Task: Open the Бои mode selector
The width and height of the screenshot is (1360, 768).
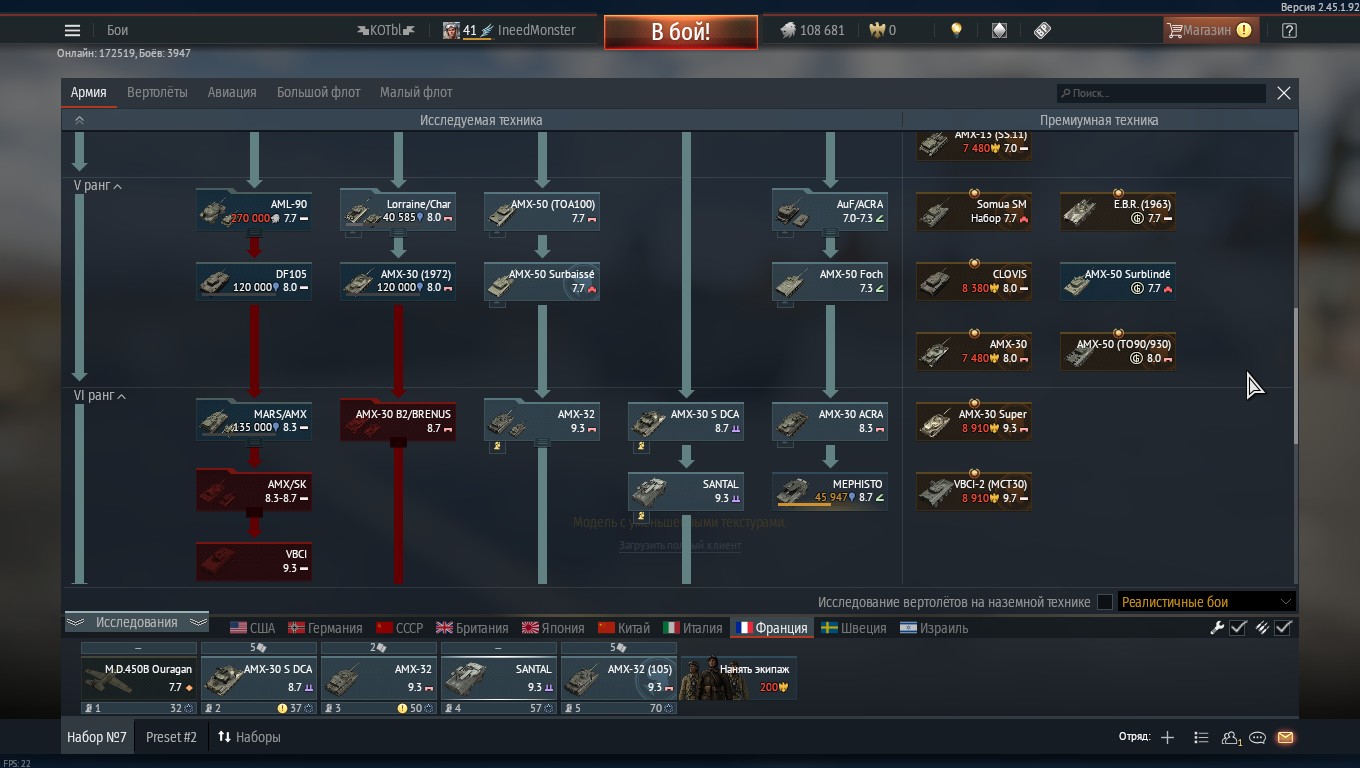Action: (x=118, y=30)
